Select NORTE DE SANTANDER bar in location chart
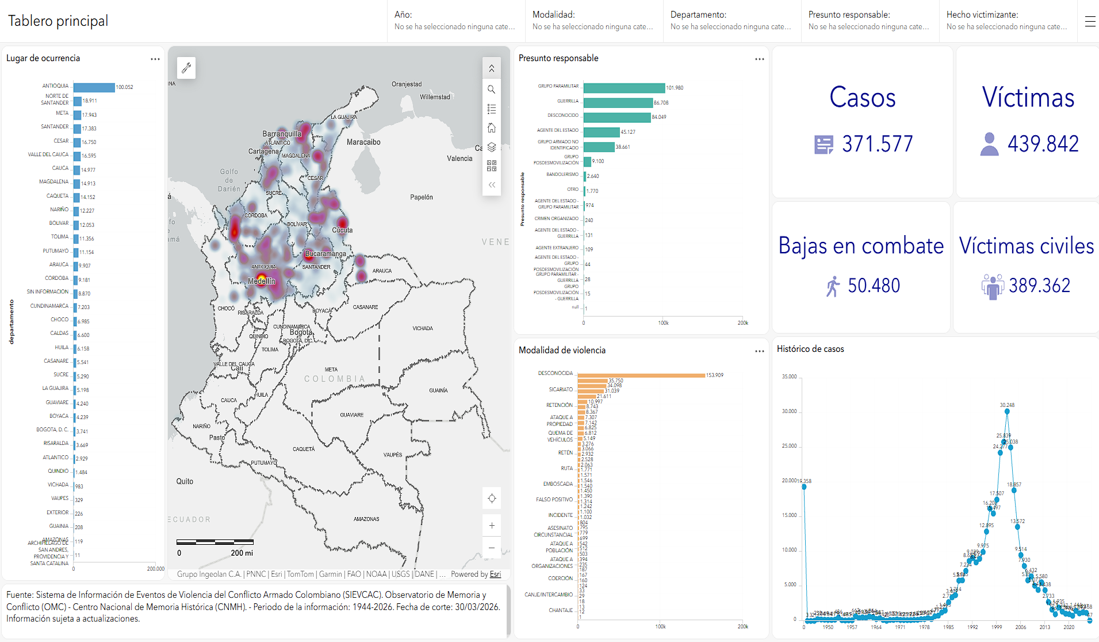This screenshot has height=642, width=1099. (77, 100)
